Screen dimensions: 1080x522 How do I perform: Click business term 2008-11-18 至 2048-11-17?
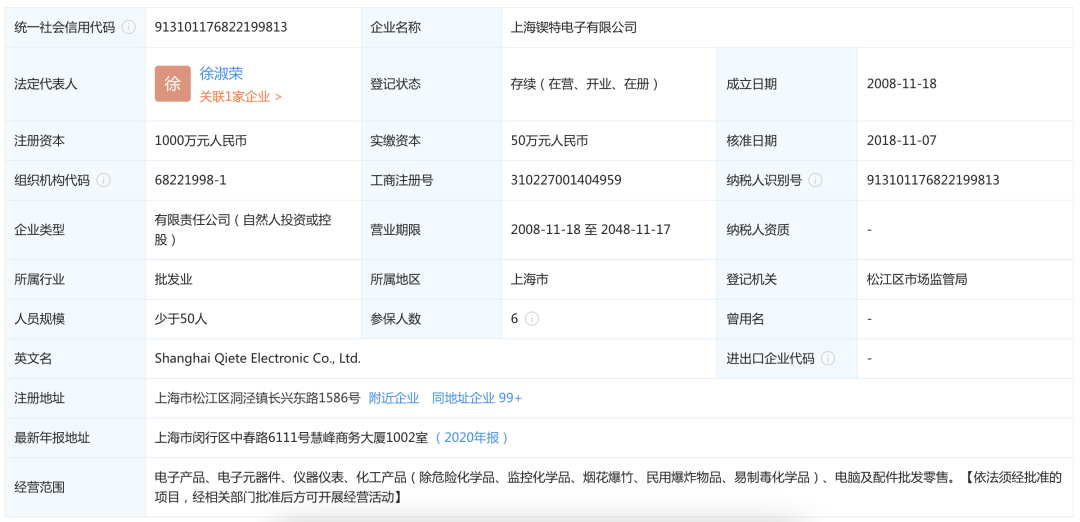click(x=590, y=229)
